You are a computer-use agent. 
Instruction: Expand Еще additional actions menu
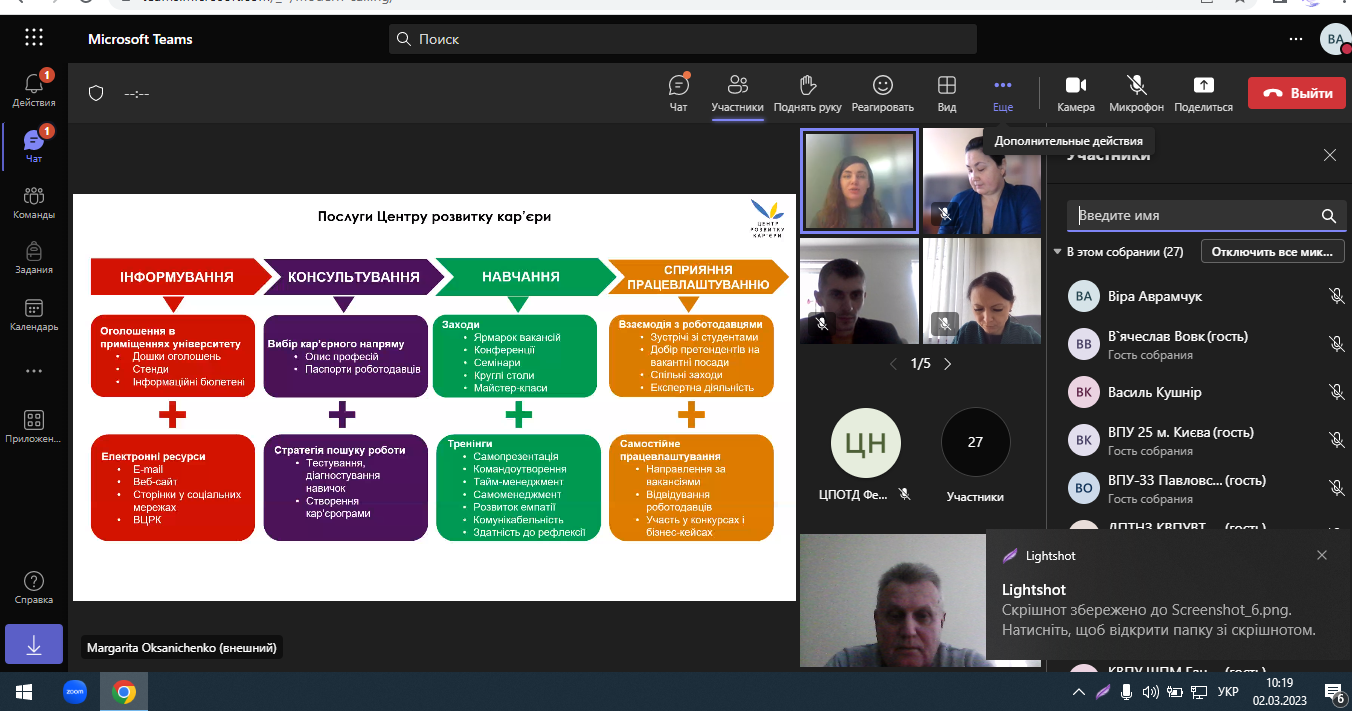[1003, 92]
